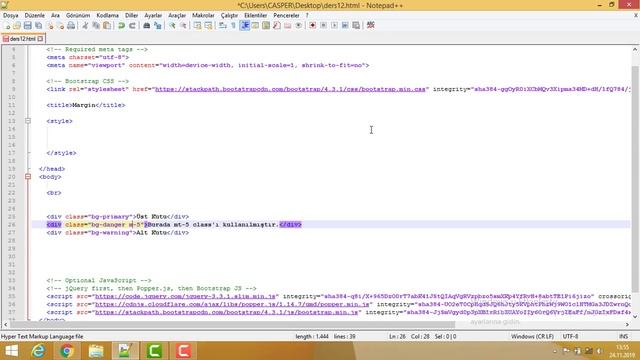The width and height of the screenshot is (640, 360).
Task: Stop macro recording toolbar icon
Action: 323,25
